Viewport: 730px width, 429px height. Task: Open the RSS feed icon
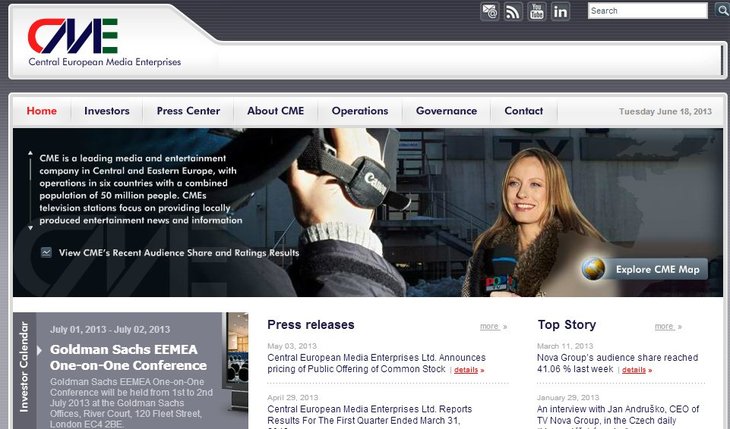pos(513,12)
